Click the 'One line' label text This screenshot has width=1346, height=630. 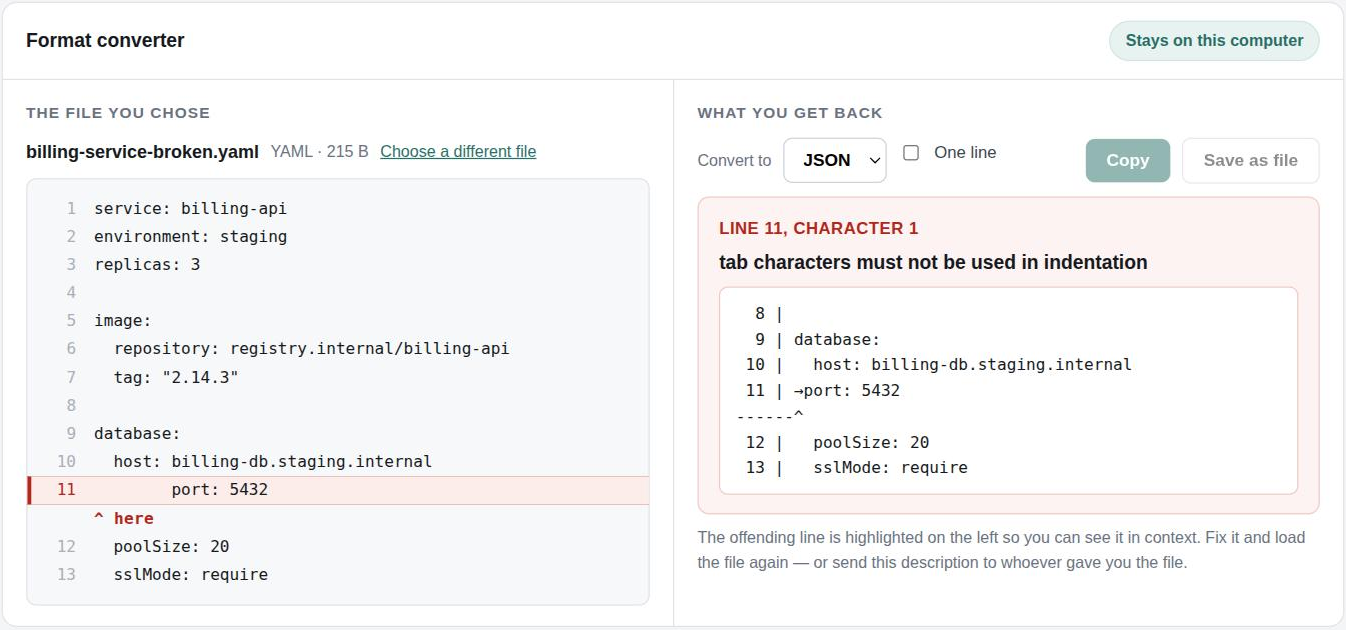[x=965, y=153]
